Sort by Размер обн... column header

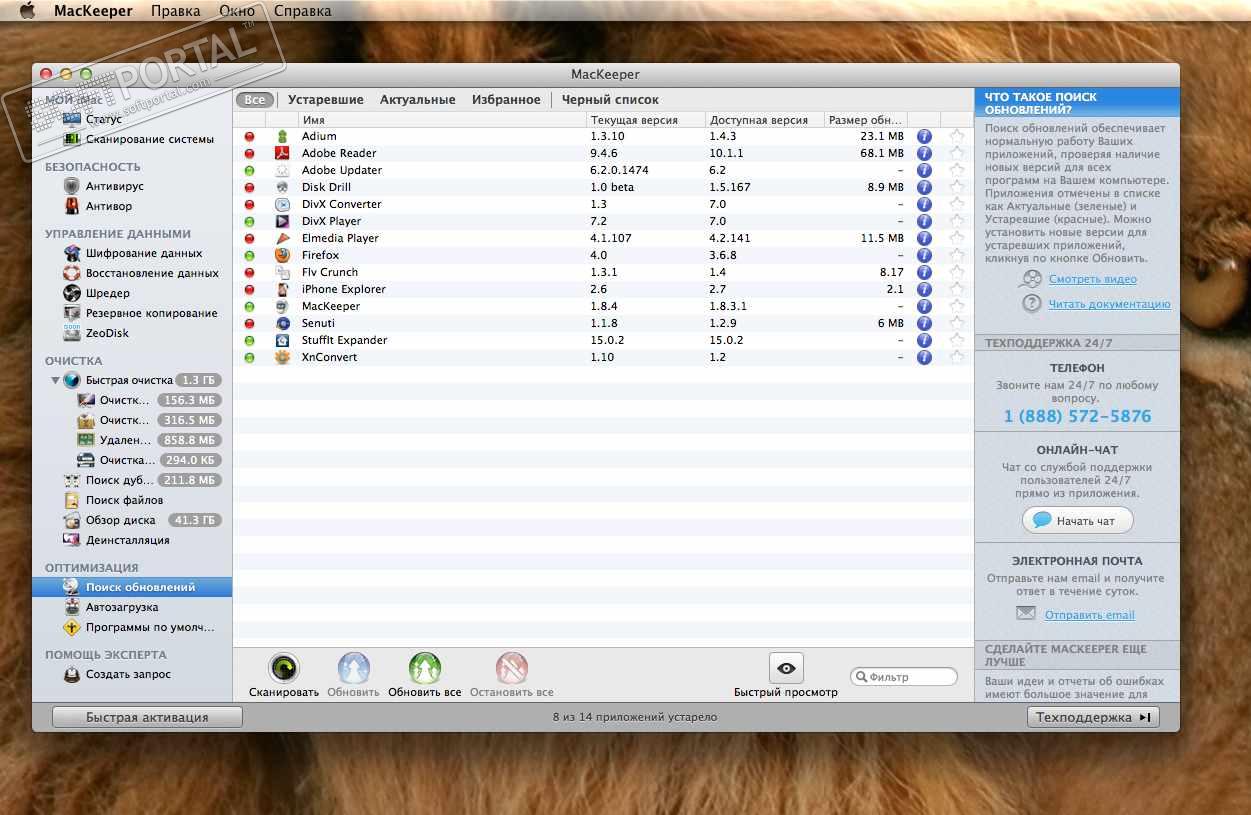tap(866, 120)
